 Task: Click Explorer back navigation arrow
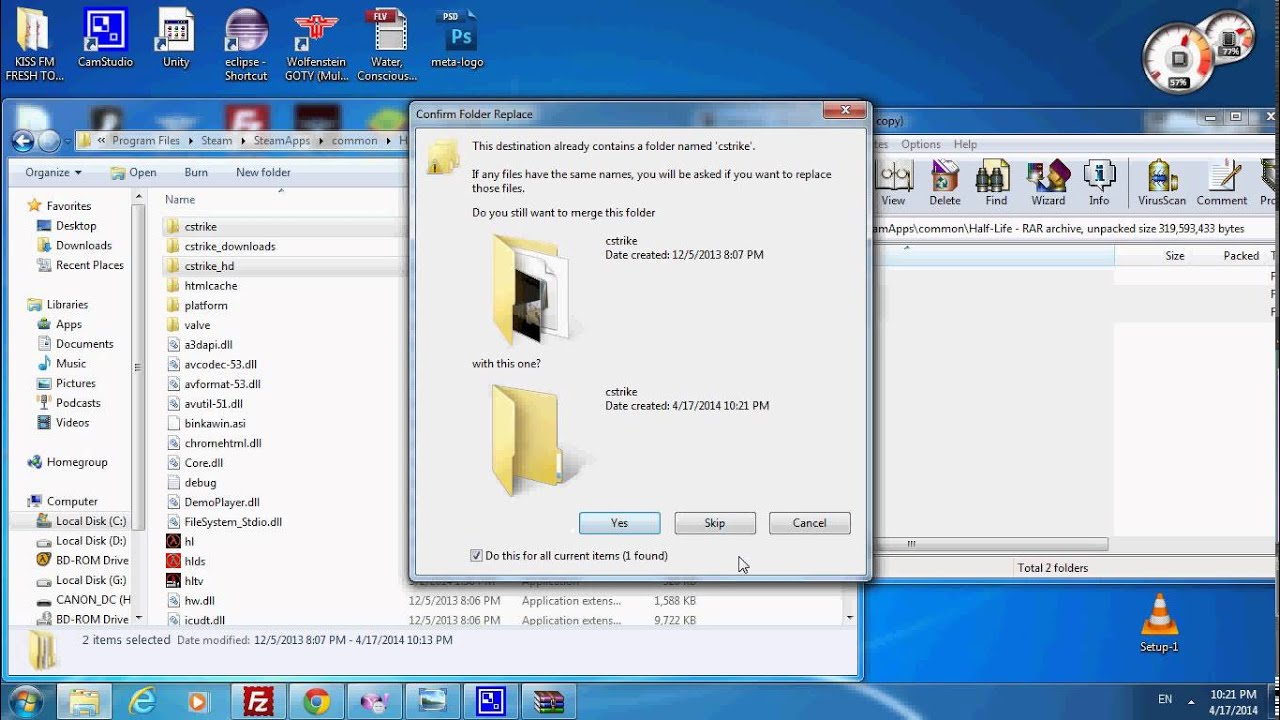(x=22, y=140)
